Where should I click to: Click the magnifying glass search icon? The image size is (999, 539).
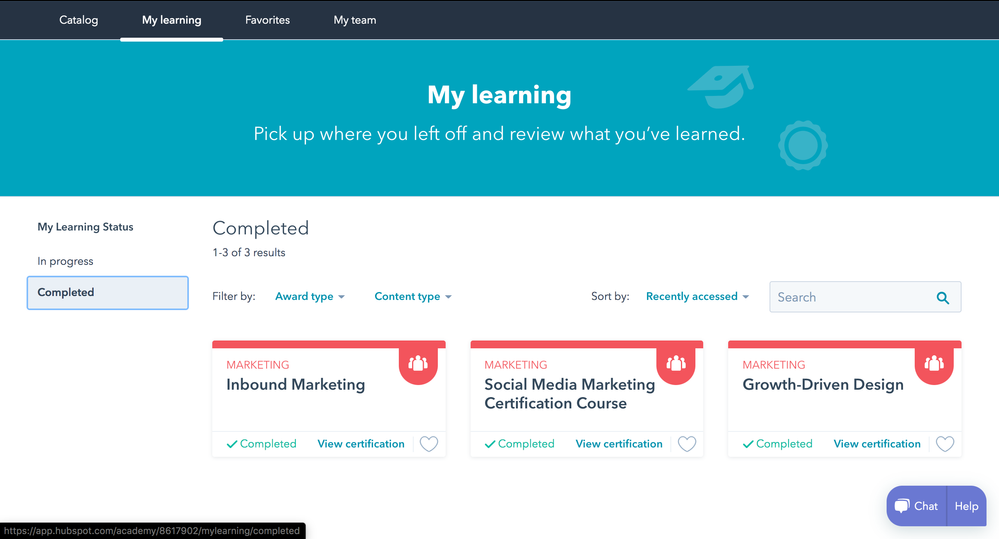943,298
